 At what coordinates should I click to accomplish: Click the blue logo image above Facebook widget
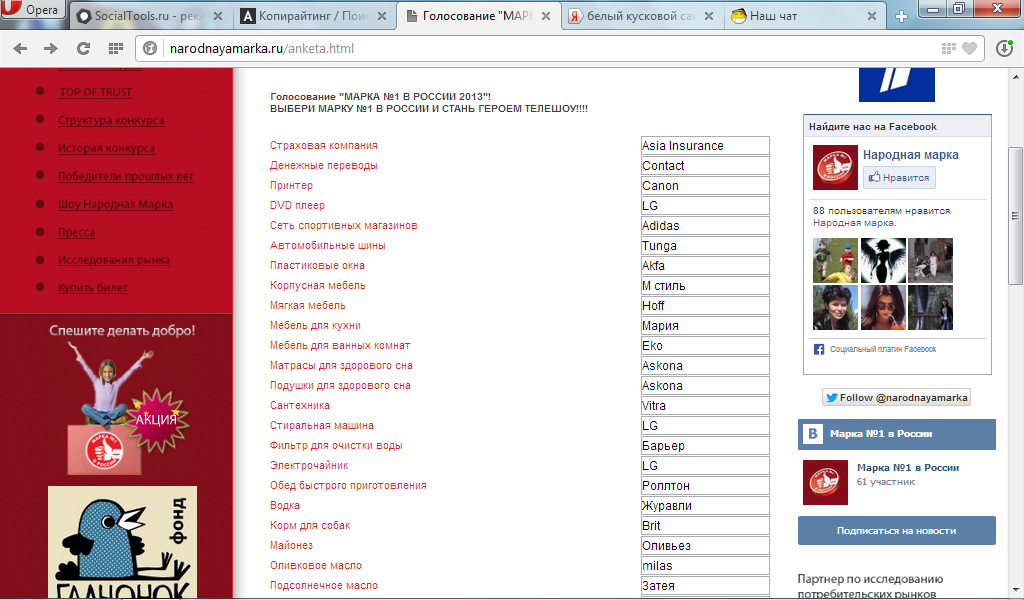click(897, 85)
